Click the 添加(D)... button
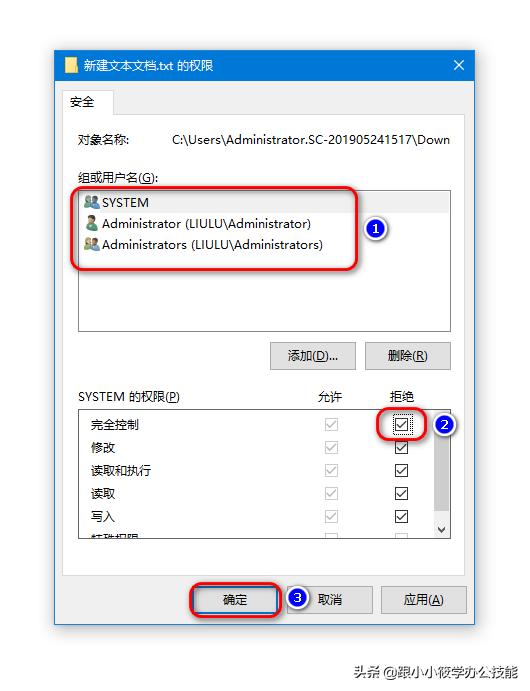 click(313, 356)
